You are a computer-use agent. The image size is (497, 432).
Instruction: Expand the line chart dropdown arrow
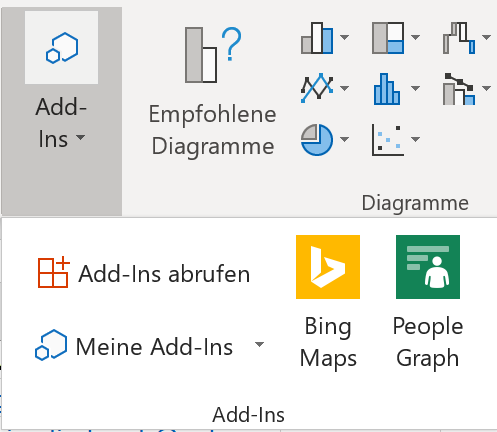345,88
